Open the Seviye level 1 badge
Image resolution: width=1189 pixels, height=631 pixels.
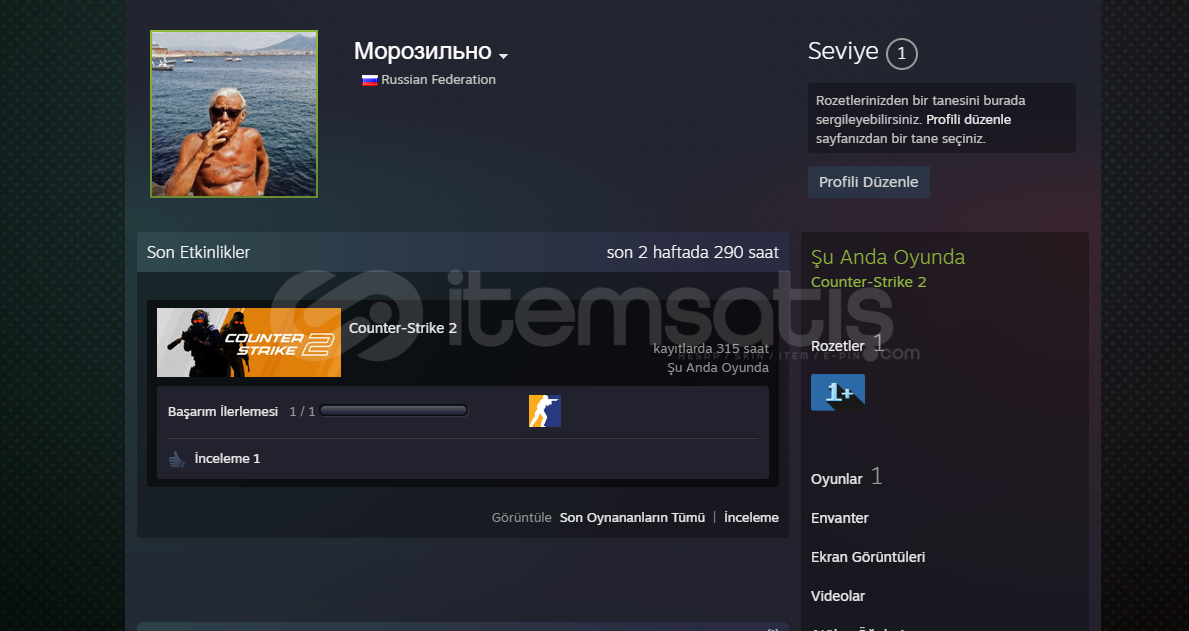pos(902,54)
